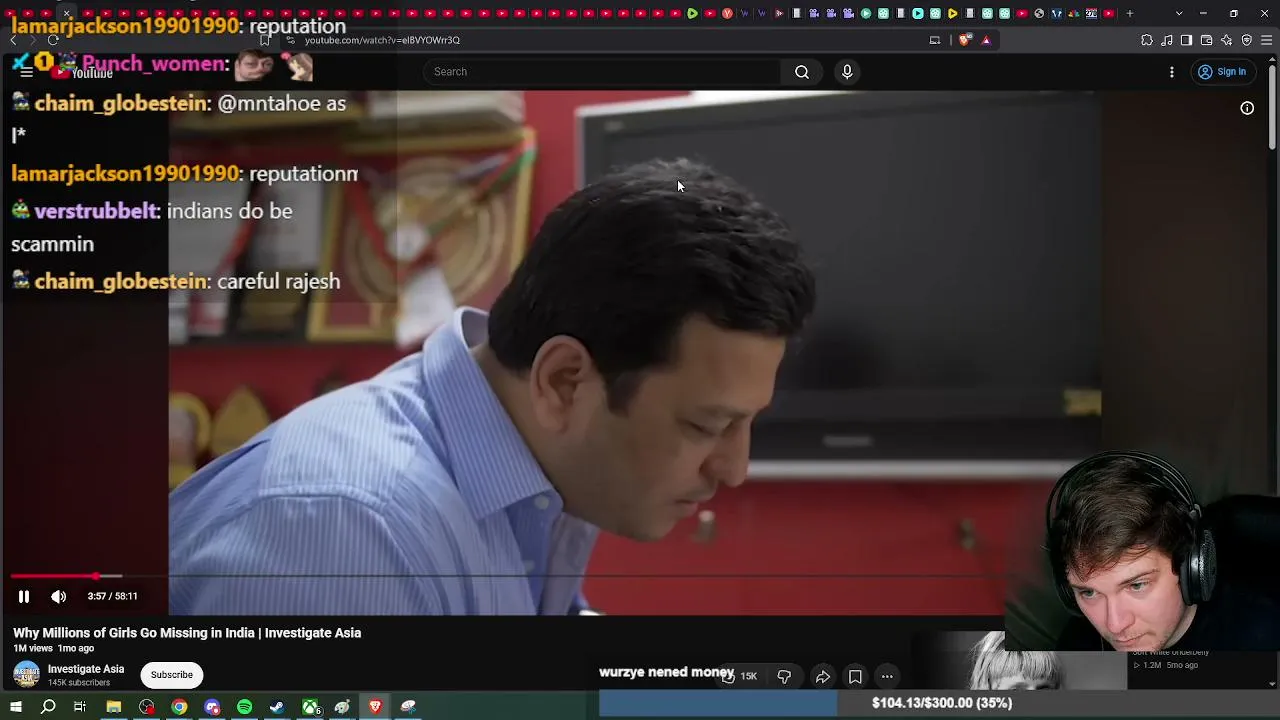
Task: Open Xbox app from taskbar
Action: pos(310,707)
